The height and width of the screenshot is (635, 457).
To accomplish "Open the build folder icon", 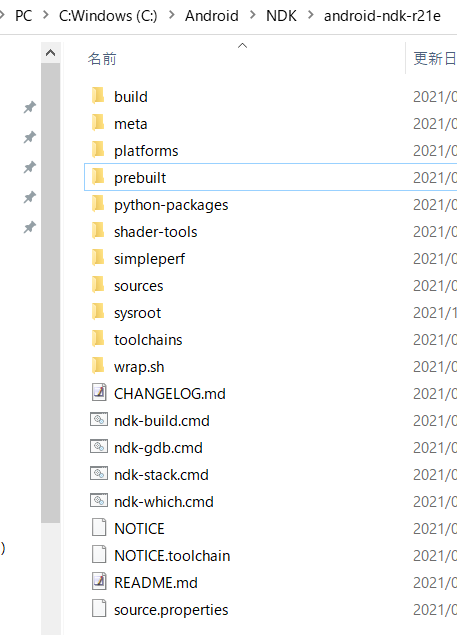I will 98,96.
